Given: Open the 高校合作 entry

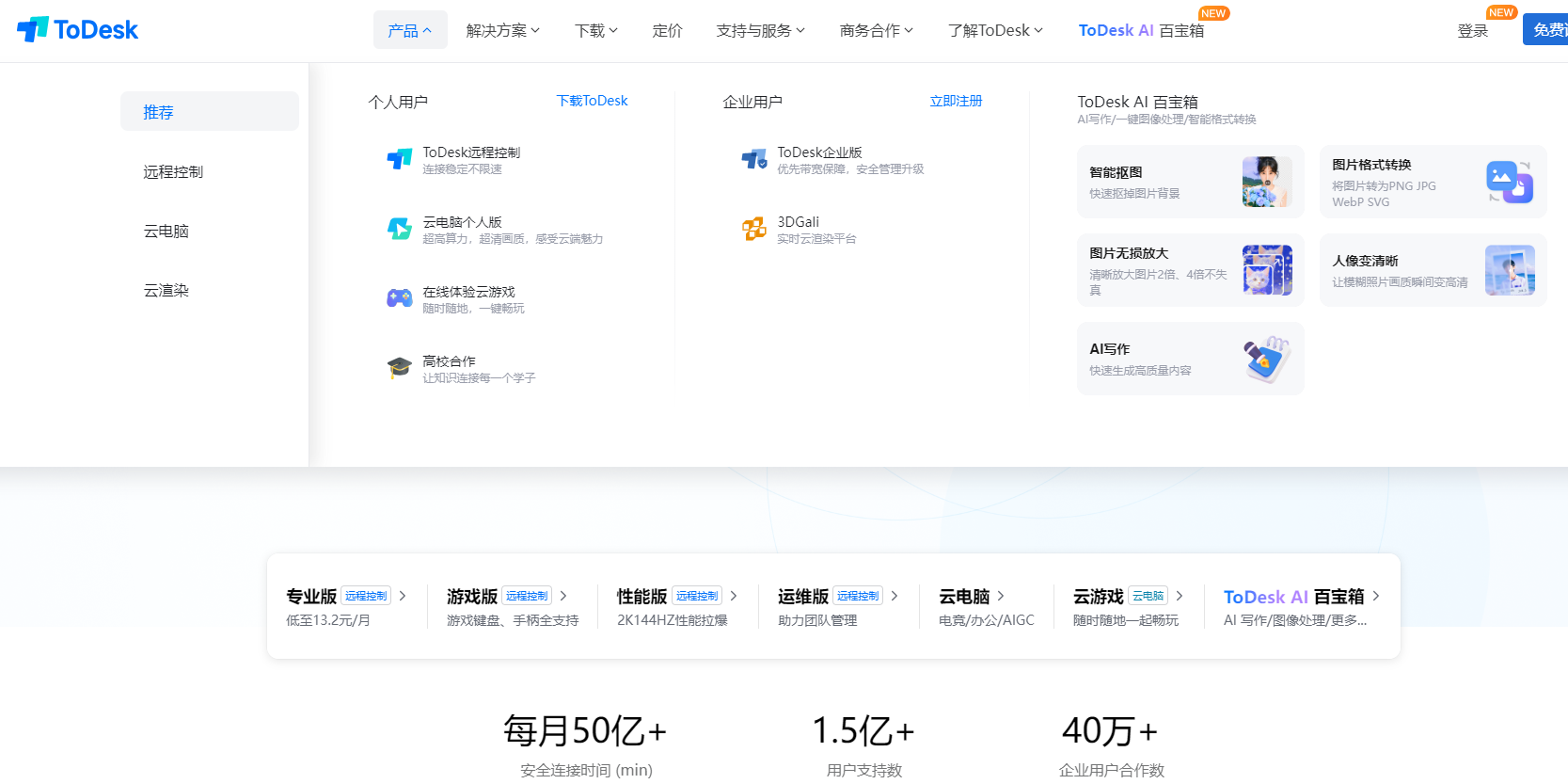Looking at the screenshot, I should 461,369.
